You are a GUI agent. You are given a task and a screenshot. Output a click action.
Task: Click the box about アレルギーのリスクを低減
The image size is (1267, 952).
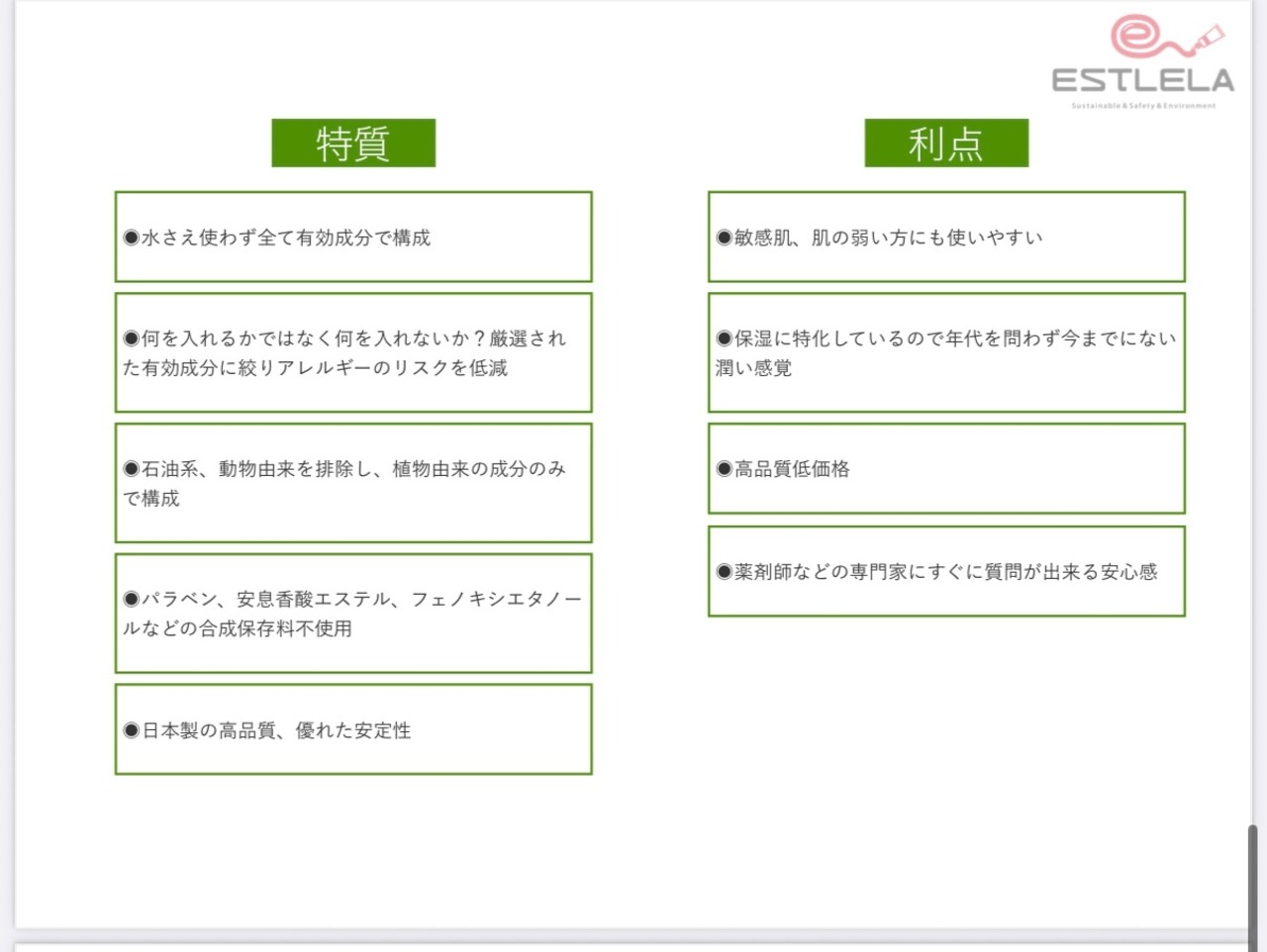pos(353,352)
